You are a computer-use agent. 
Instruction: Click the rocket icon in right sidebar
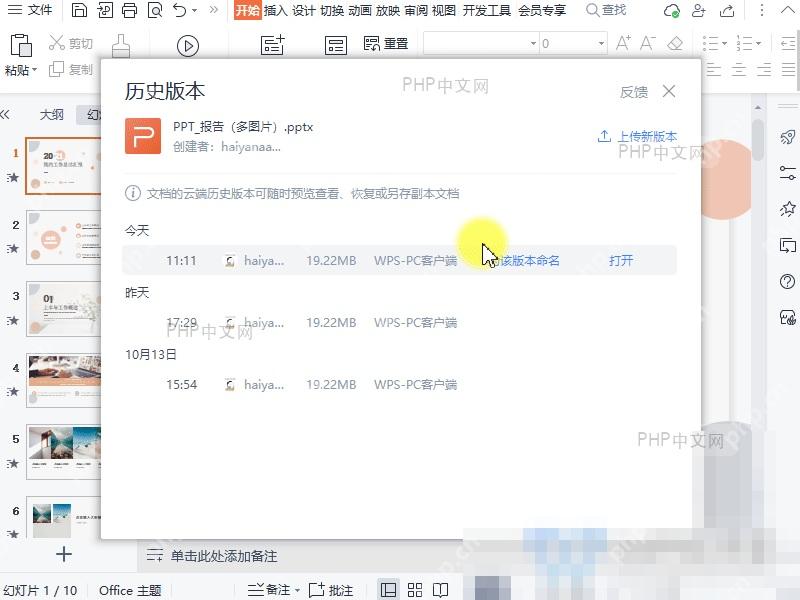pyautogui.click(x=787, y=137)
